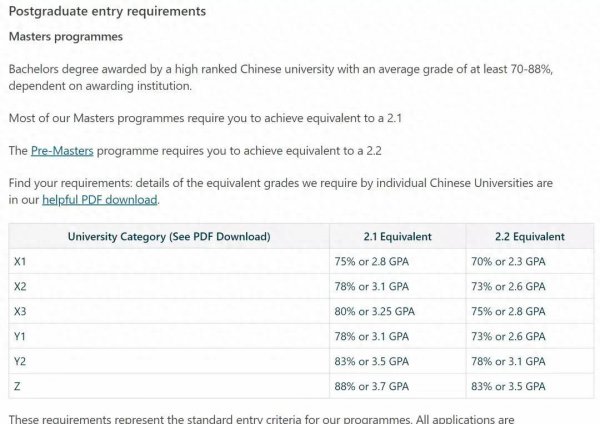Image resolution: width=600 pixels, height=424 pixels.
Task: Click the University Category column header
Action: (x=169, y=237)
